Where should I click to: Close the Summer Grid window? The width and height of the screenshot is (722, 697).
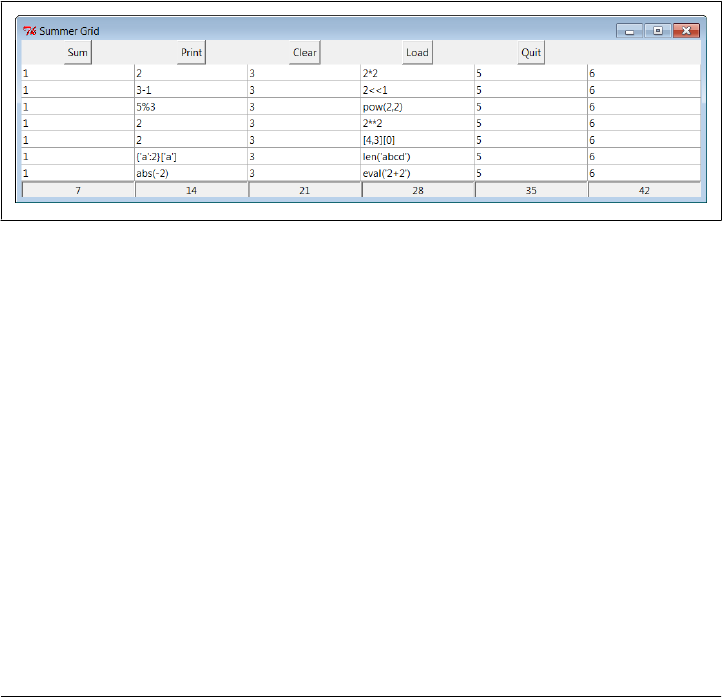pyautogui.click(x=686, y=31)
